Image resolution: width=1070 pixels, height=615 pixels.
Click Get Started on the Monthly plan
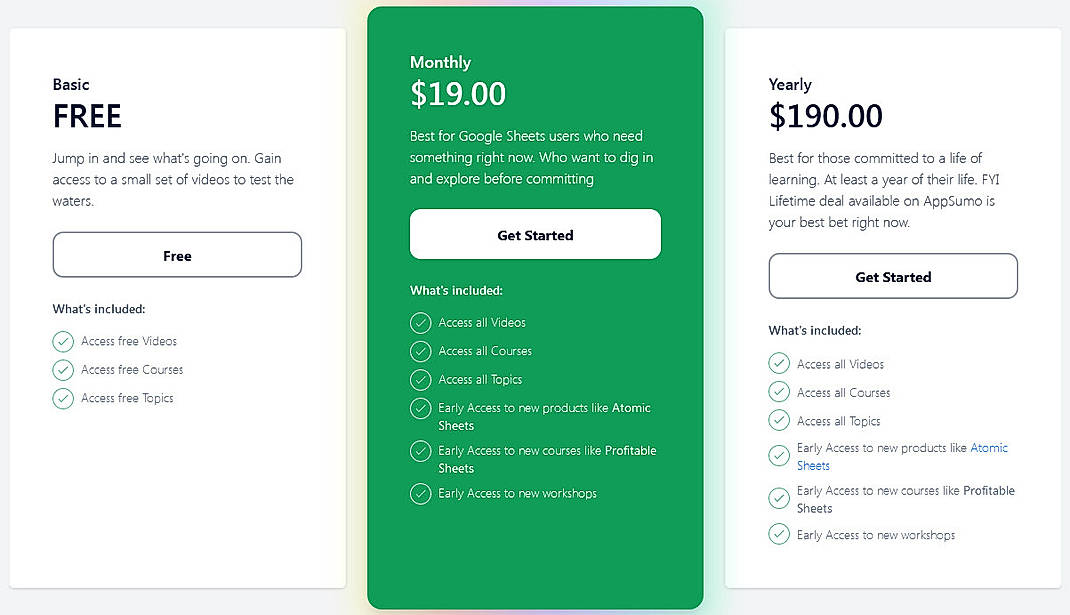pyautogui.click(x=535, y=234)
